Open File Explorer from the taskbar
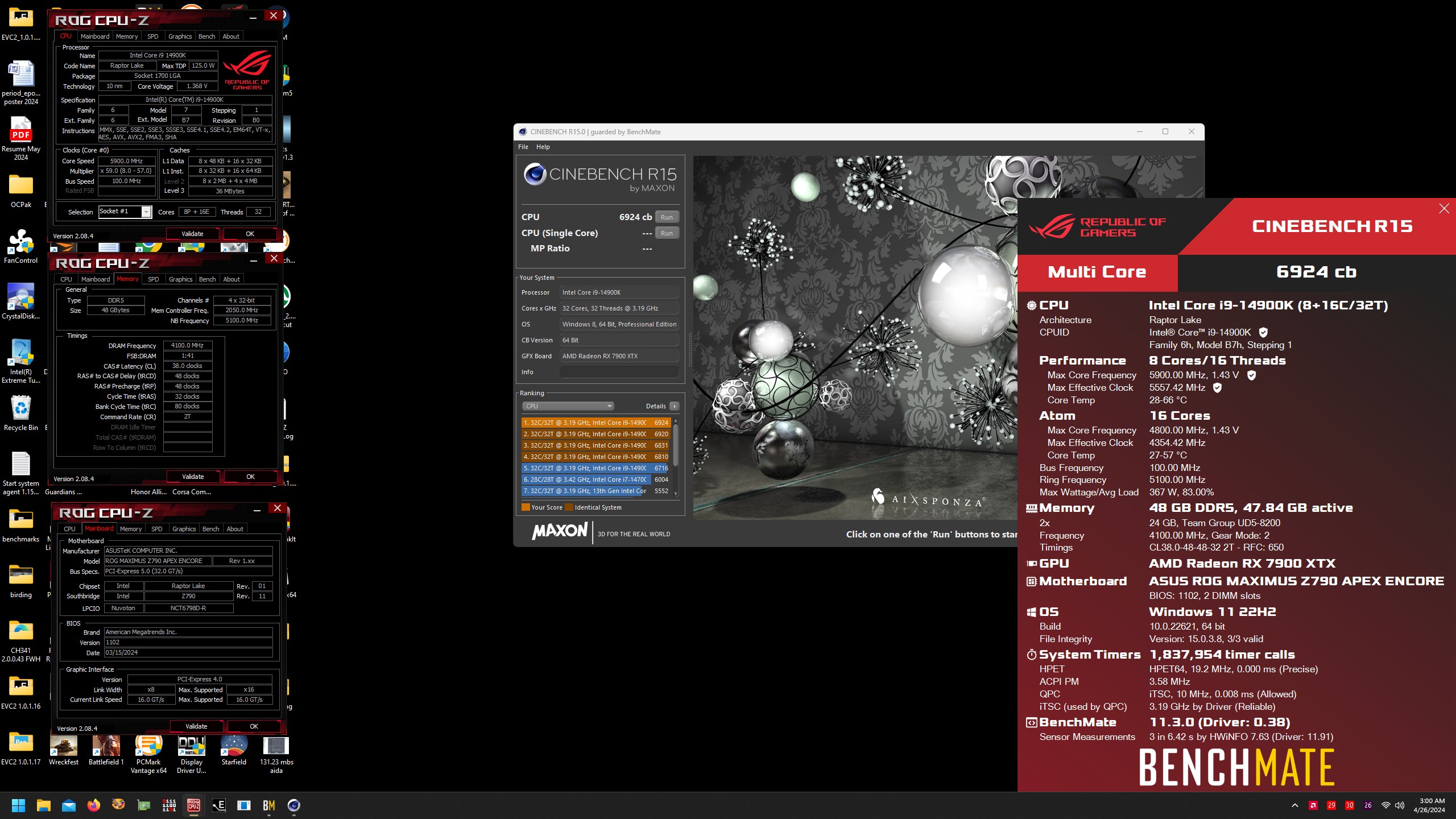The image size is (1456, 819). point(43,805)
